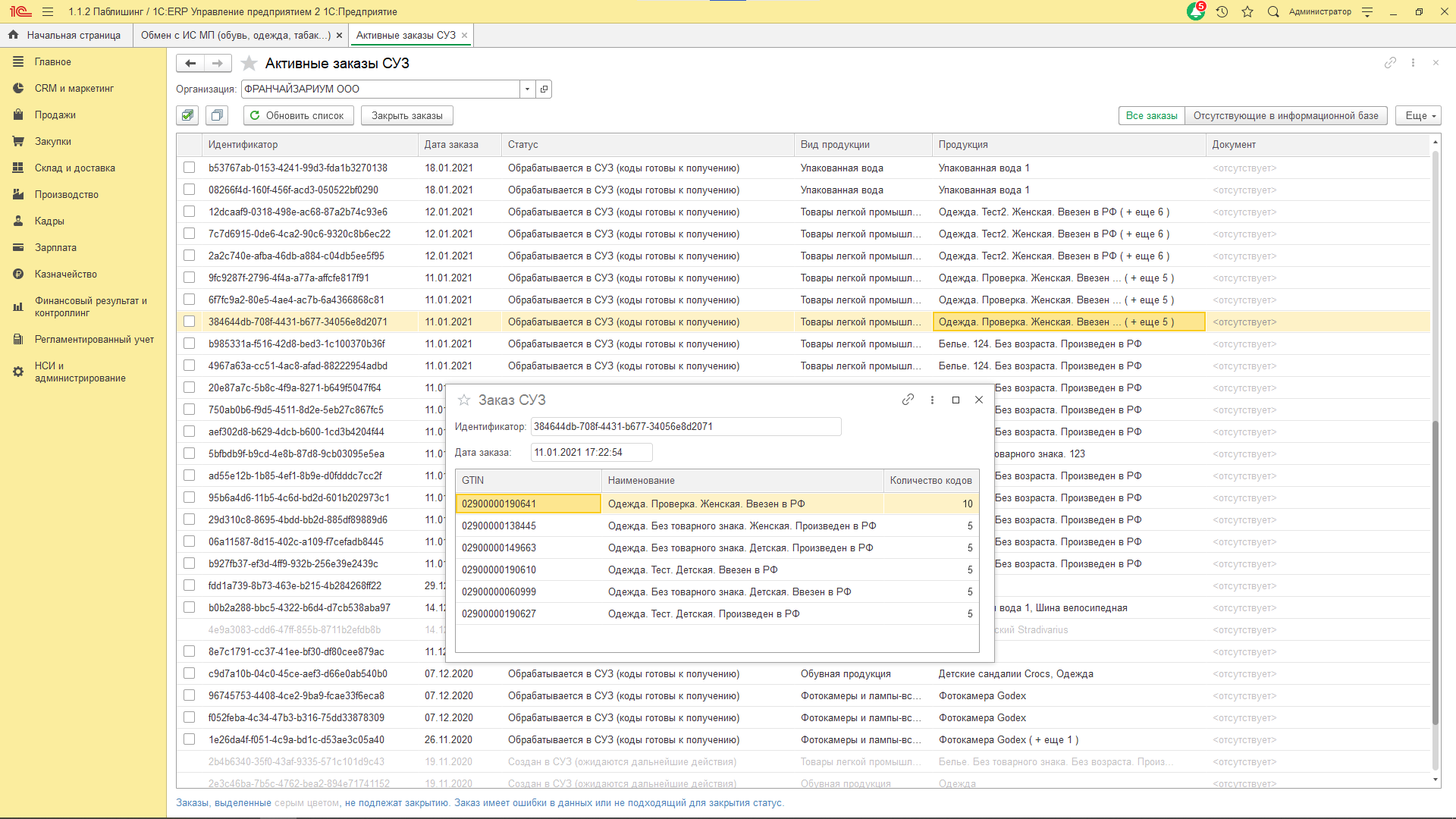Click the favorites star in title bar
This screenshot has width=1456, height=819.
click(1247, 11)
